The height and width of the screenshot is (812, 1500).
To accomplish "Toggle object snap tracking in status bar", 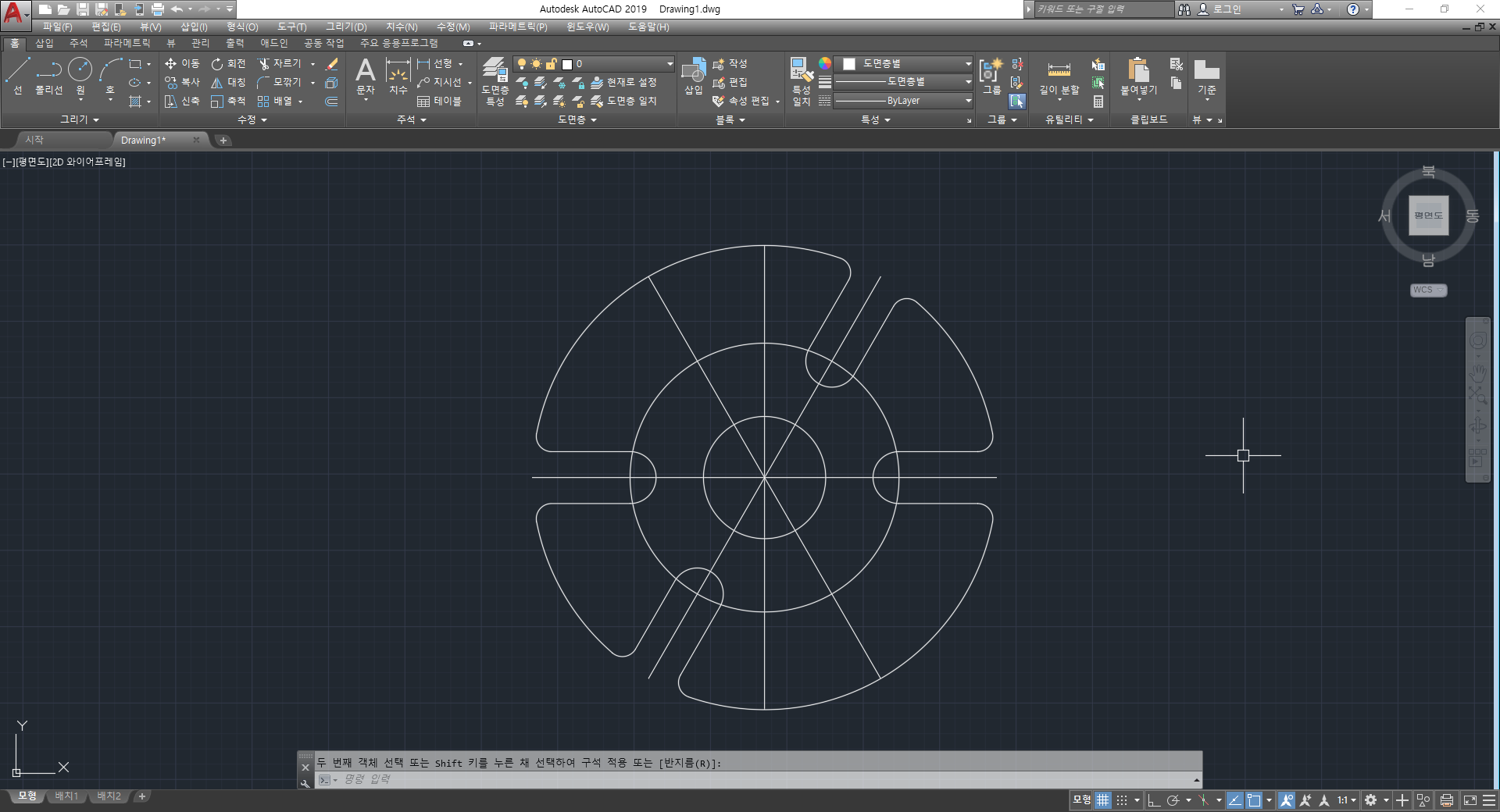I will (1235, 800).
